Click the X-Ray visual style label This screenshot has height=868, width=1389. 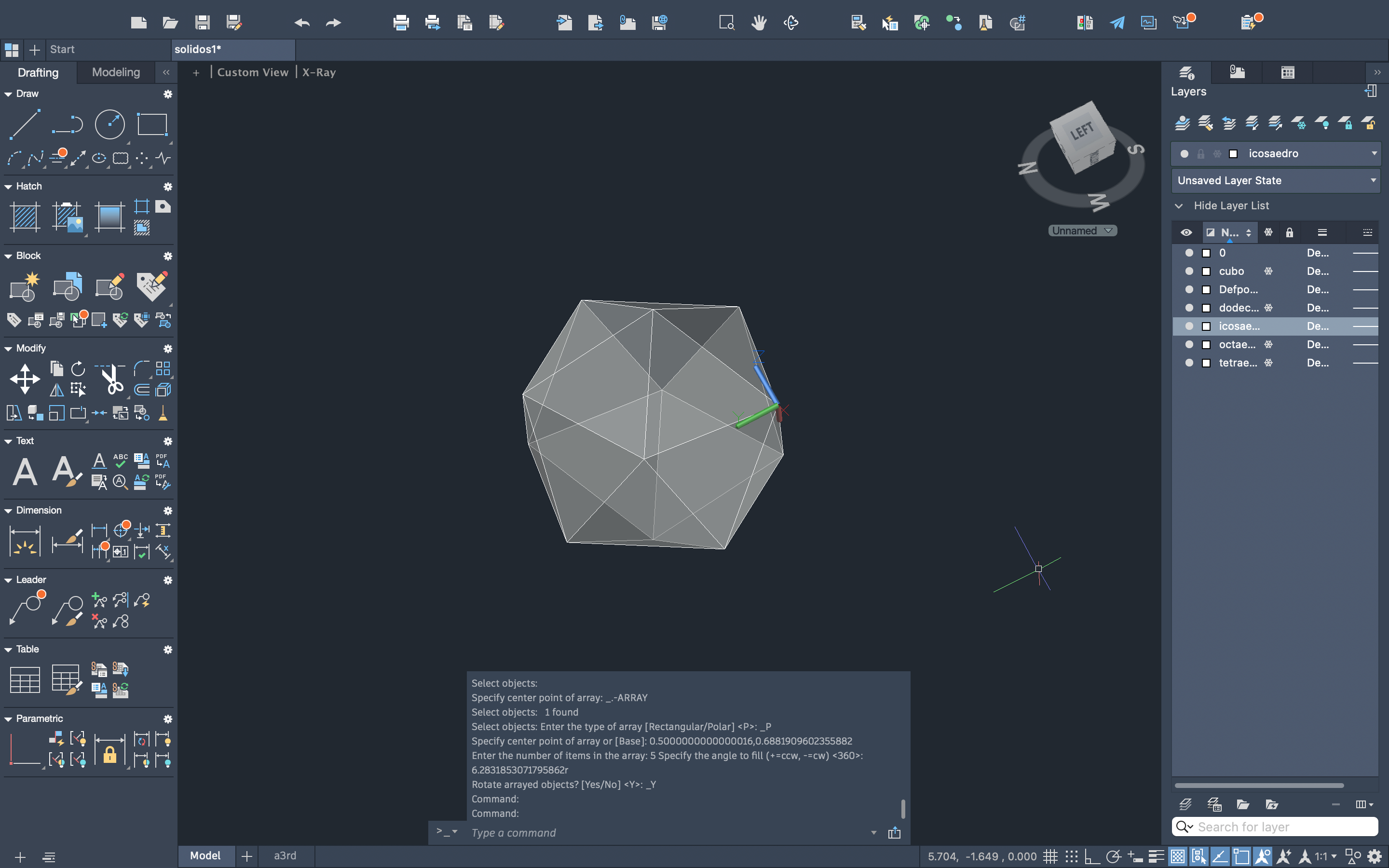pyautogui.click(x=318, y=72)
